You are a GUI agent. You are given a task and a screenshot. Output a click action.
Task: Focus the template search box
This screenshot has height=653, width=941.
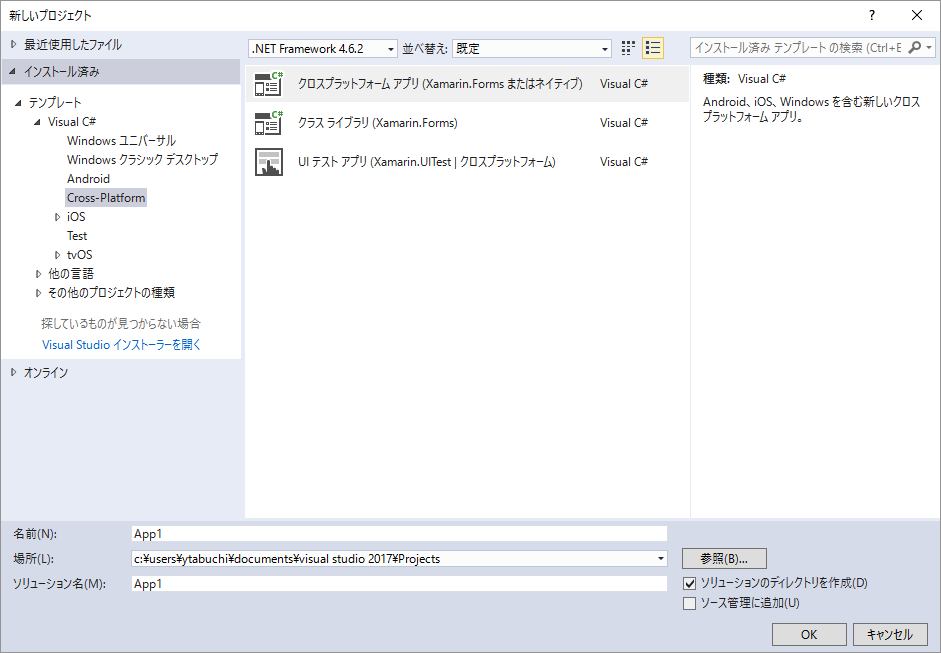tap(798, 47)
